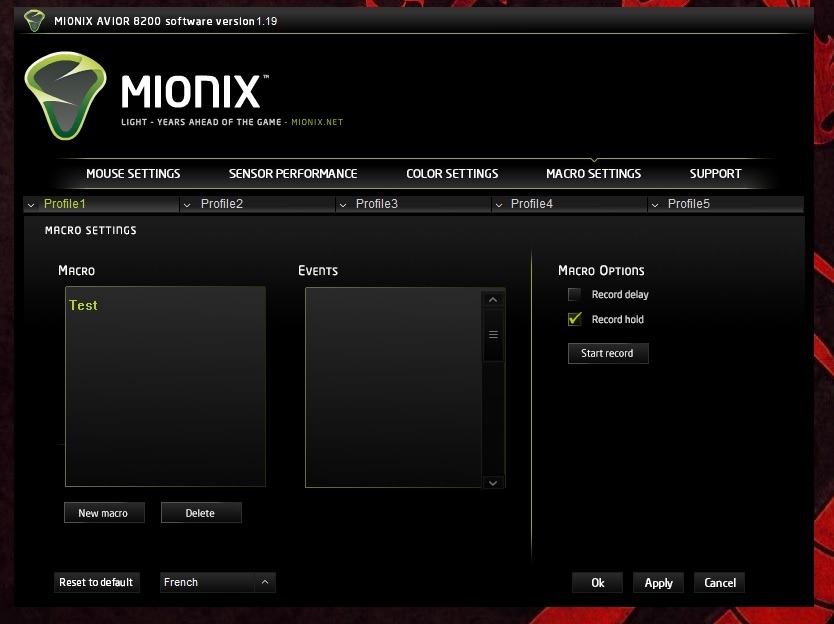Confirm with the Ok button
The image size is (834, 624).
click(597, 583)
